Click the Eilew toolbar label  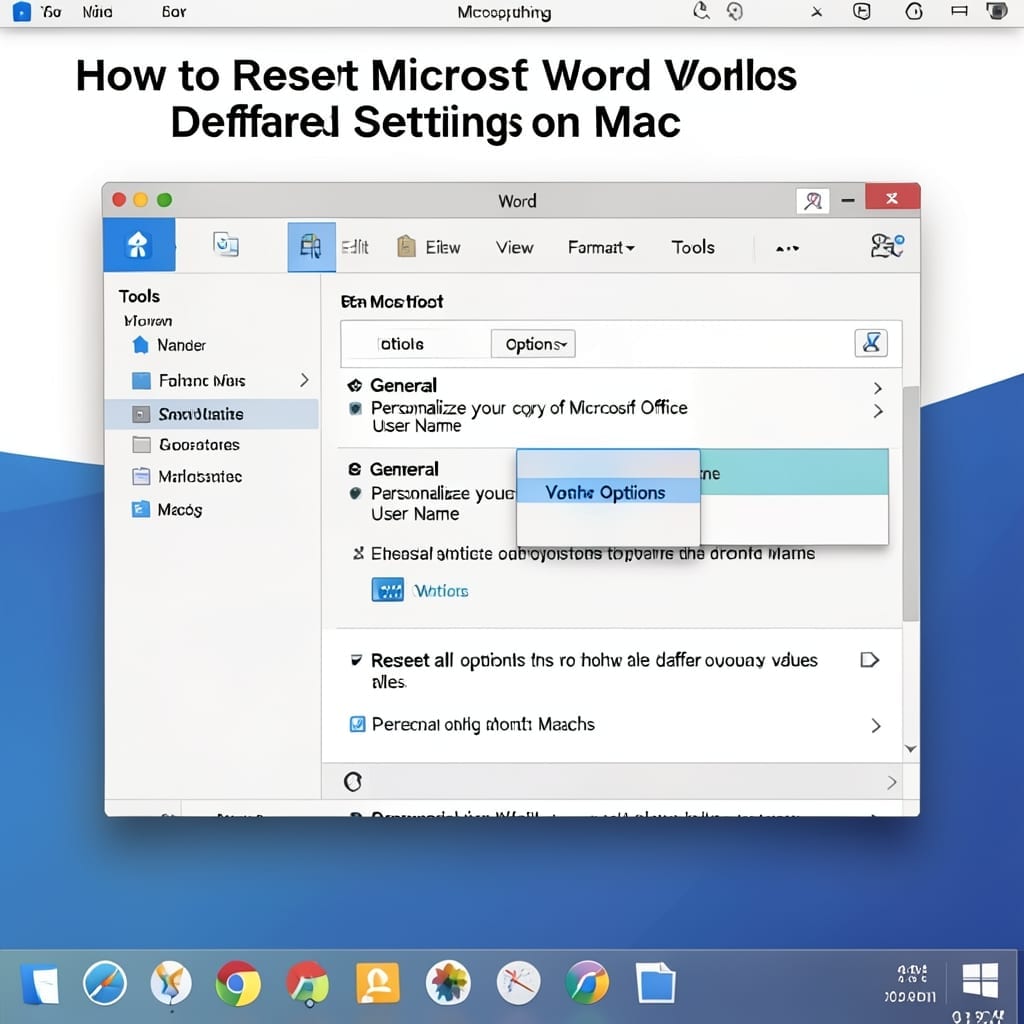coord(443,248)
